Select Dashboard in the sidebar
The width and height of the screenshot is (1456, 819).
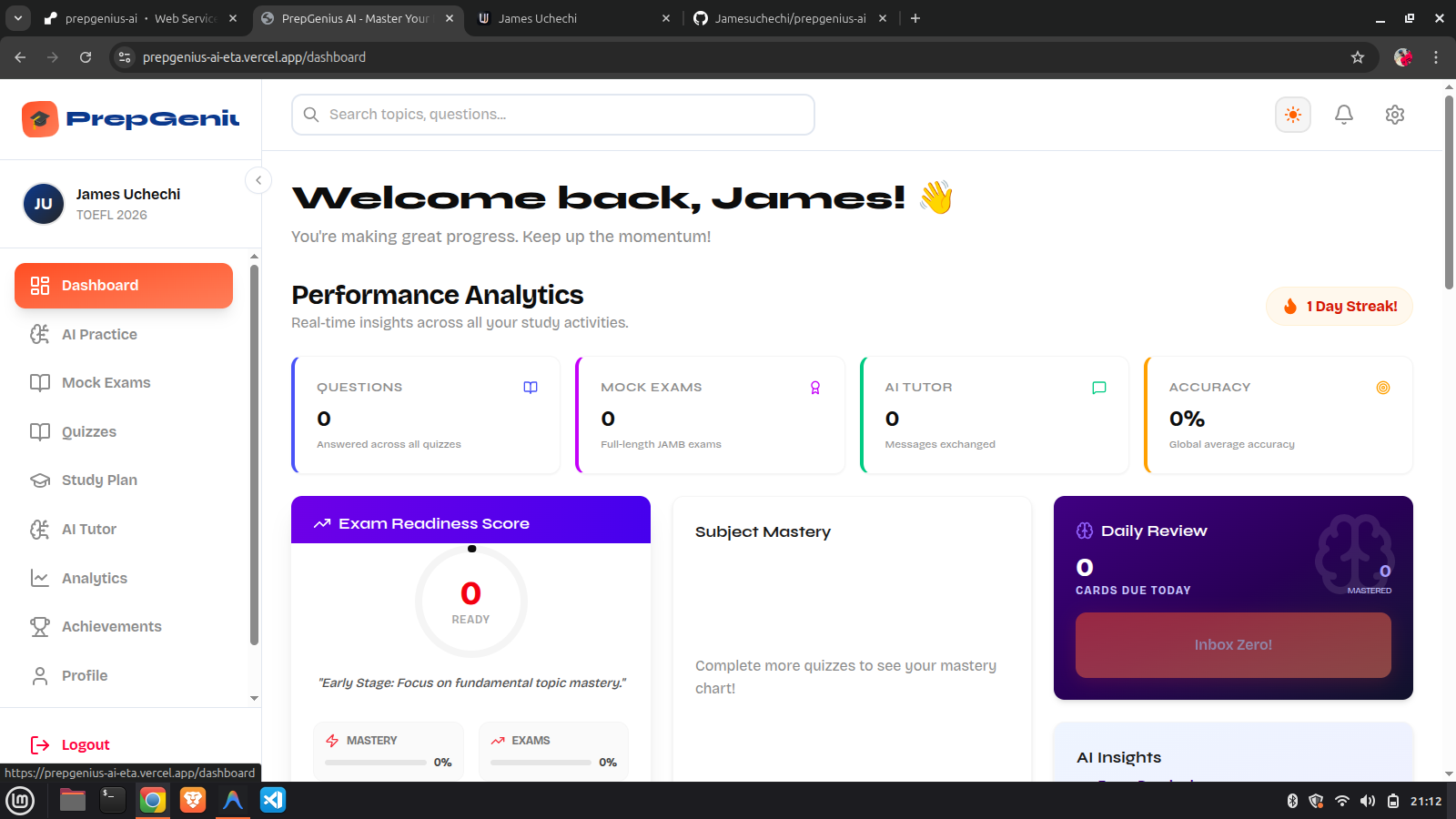[124, 286]
